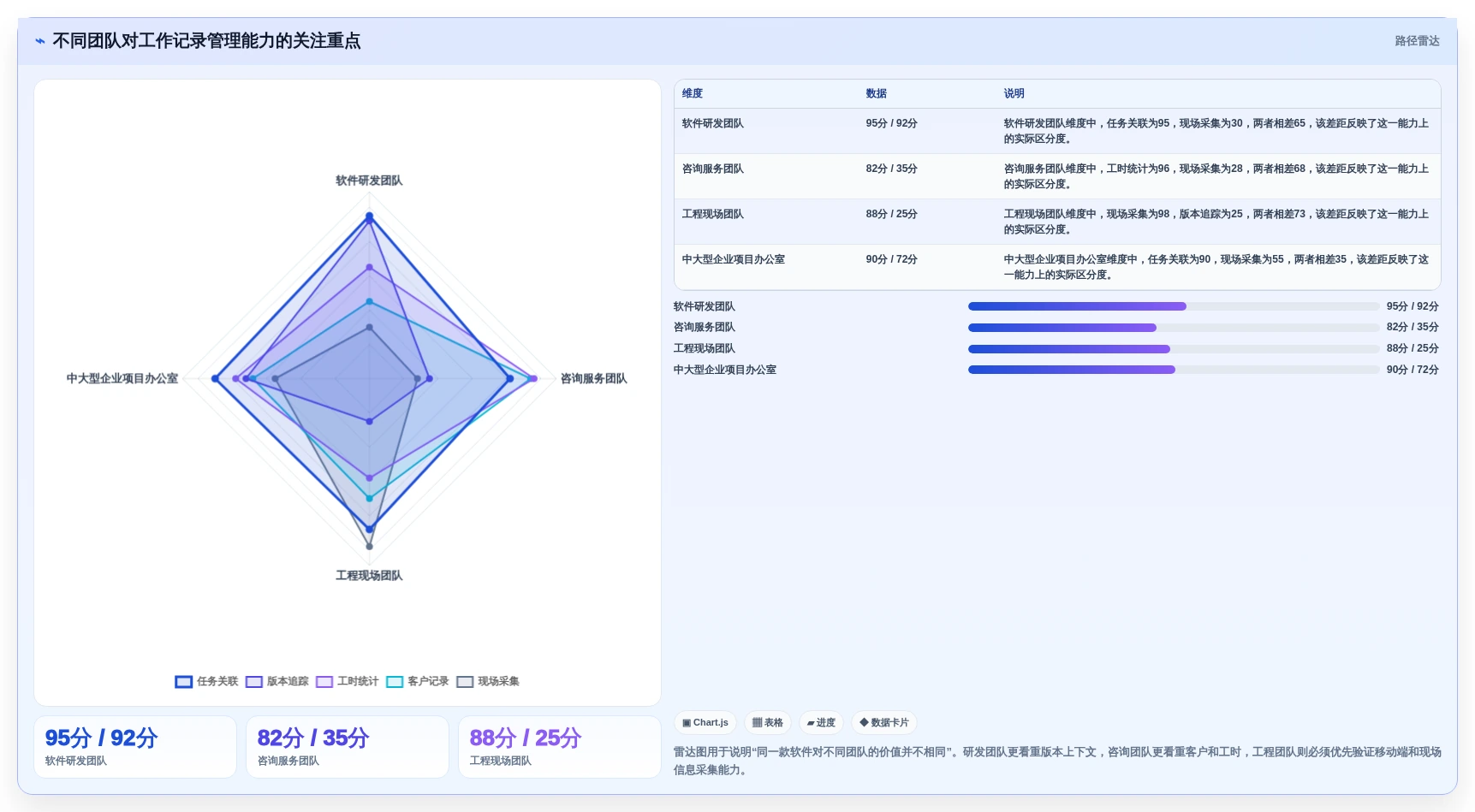Click the 说明 column header
The width and height of the screenshot is (1475, 812).
coord(1014,93)
